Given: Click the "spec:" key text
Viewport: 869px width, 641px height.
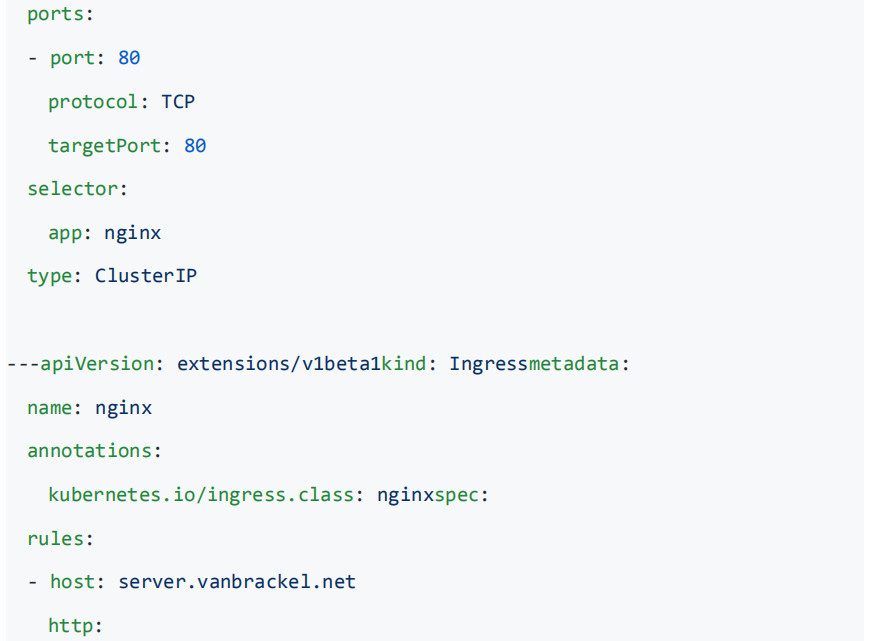Looking at the screenshot, I should pyautogui.click(x=461, y=495).
